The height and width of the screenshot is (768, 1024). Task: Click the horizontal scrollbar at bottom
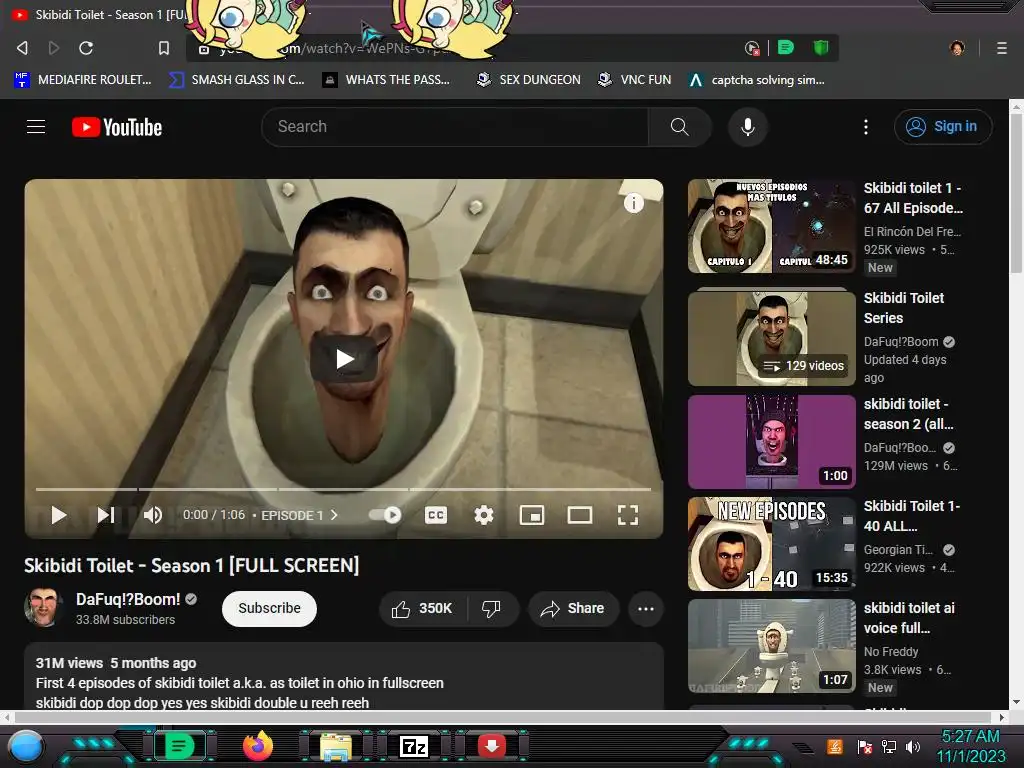(x=503, y=717)
